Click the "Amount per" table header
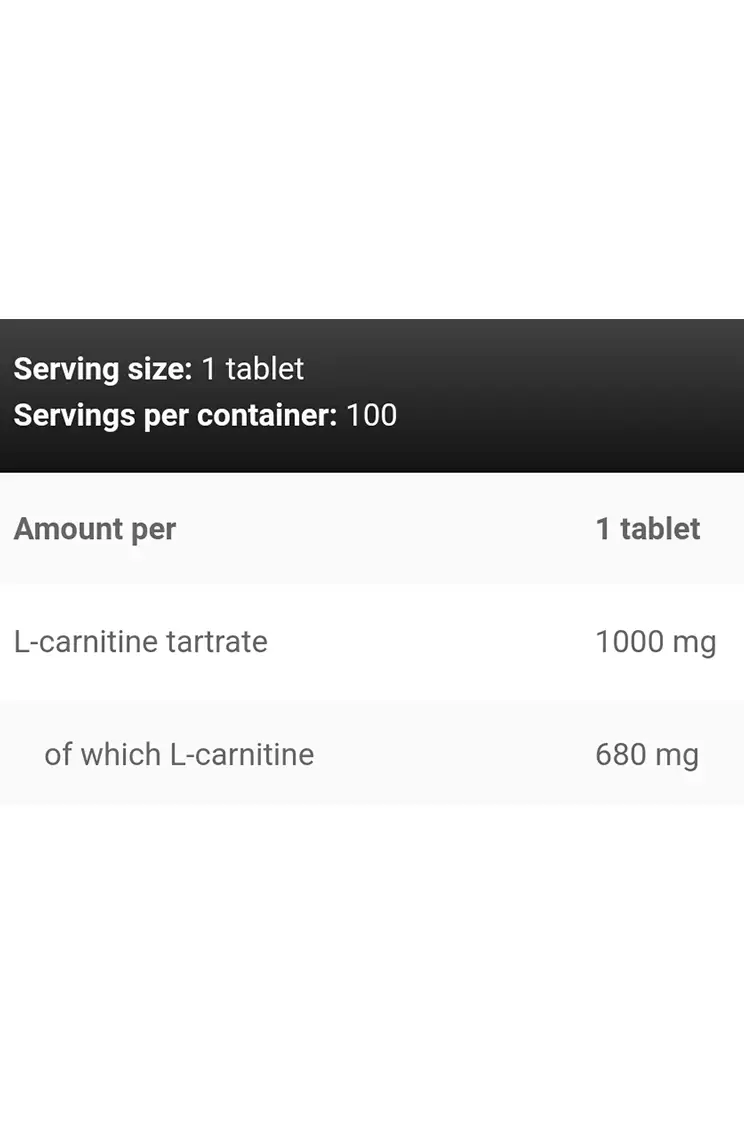744x1128 pixels. click(x=95, y=529)
